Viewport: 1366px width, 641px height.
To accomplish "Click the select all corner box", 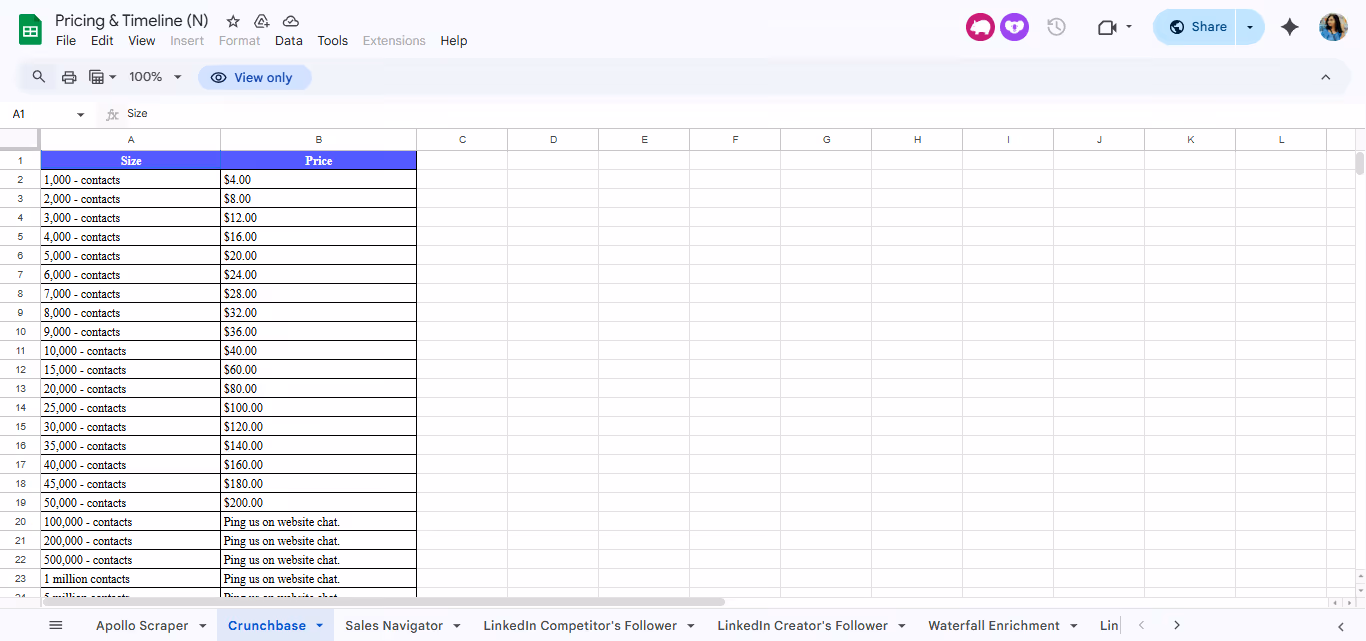I will point(20,139).
